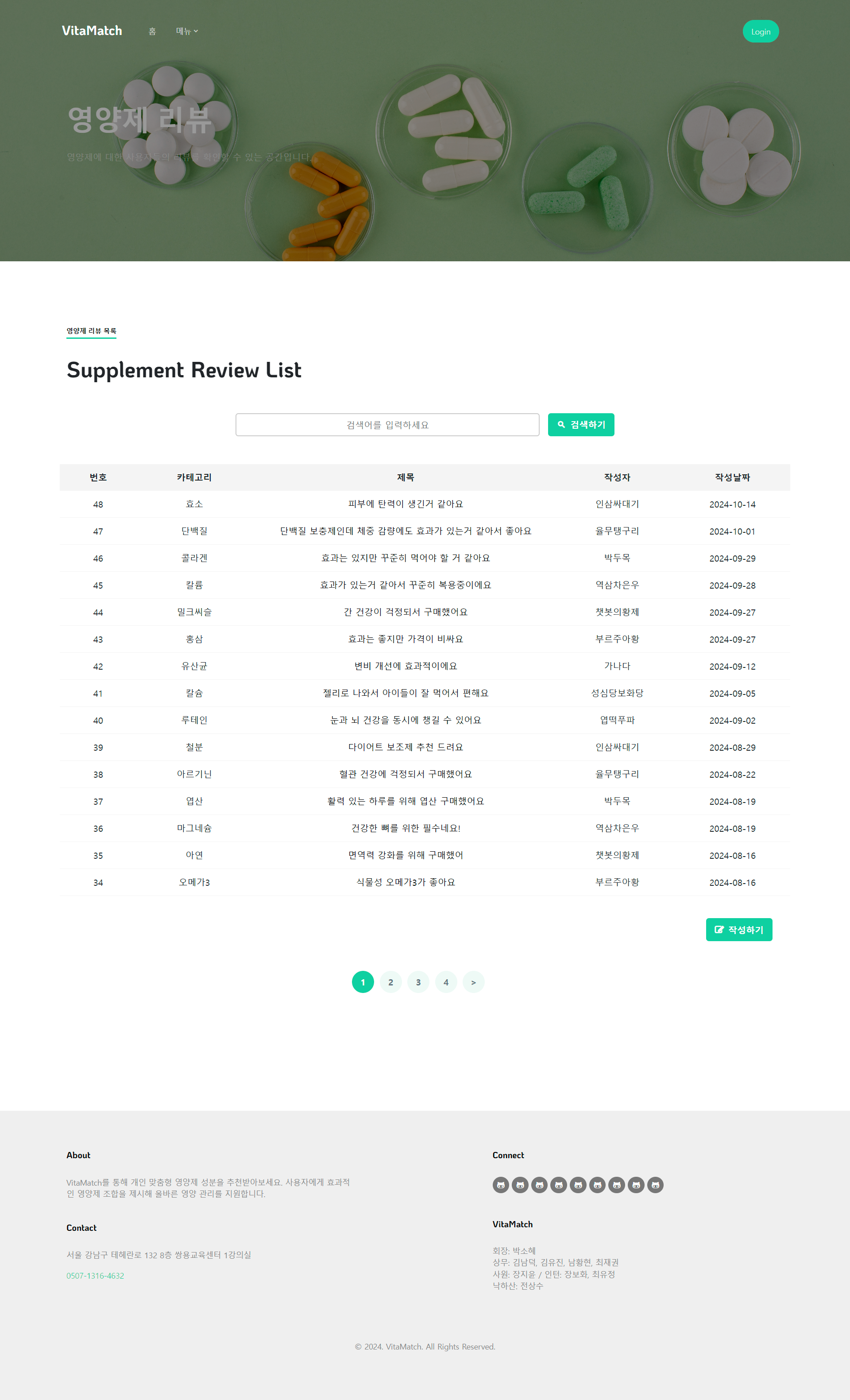Focus the 검색어를 입력하세요 search field
This screenshot has height=1400, width=850.
tap(387, 424)
